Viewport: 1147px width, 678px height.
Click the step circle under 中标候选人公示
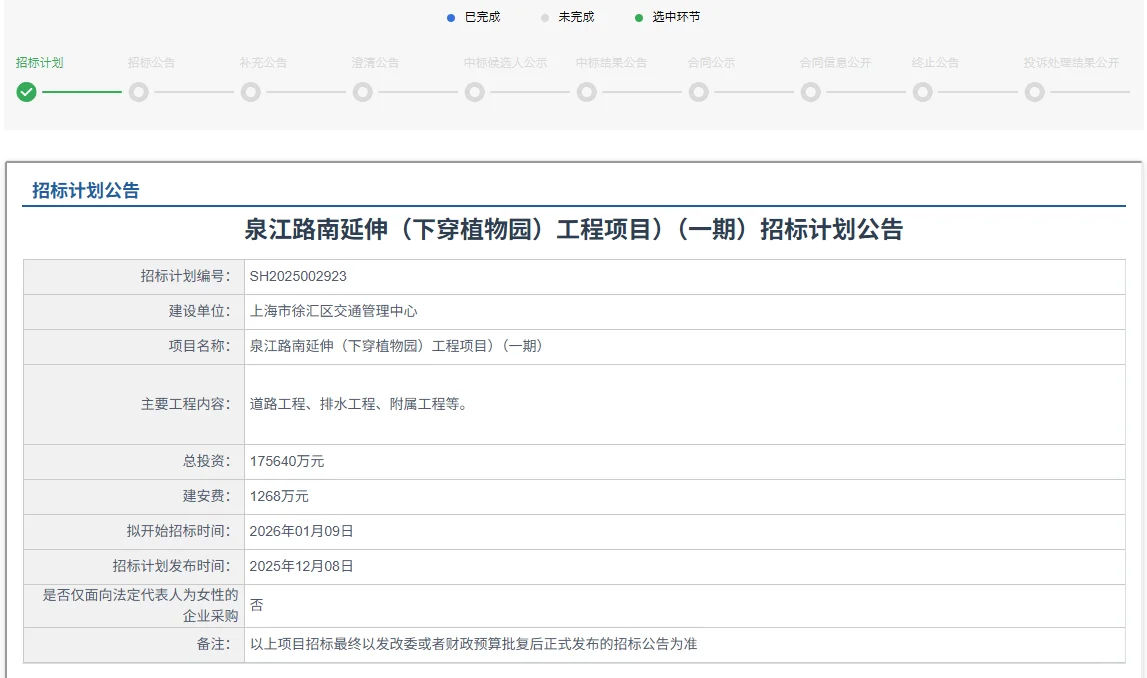coord(475,92)
